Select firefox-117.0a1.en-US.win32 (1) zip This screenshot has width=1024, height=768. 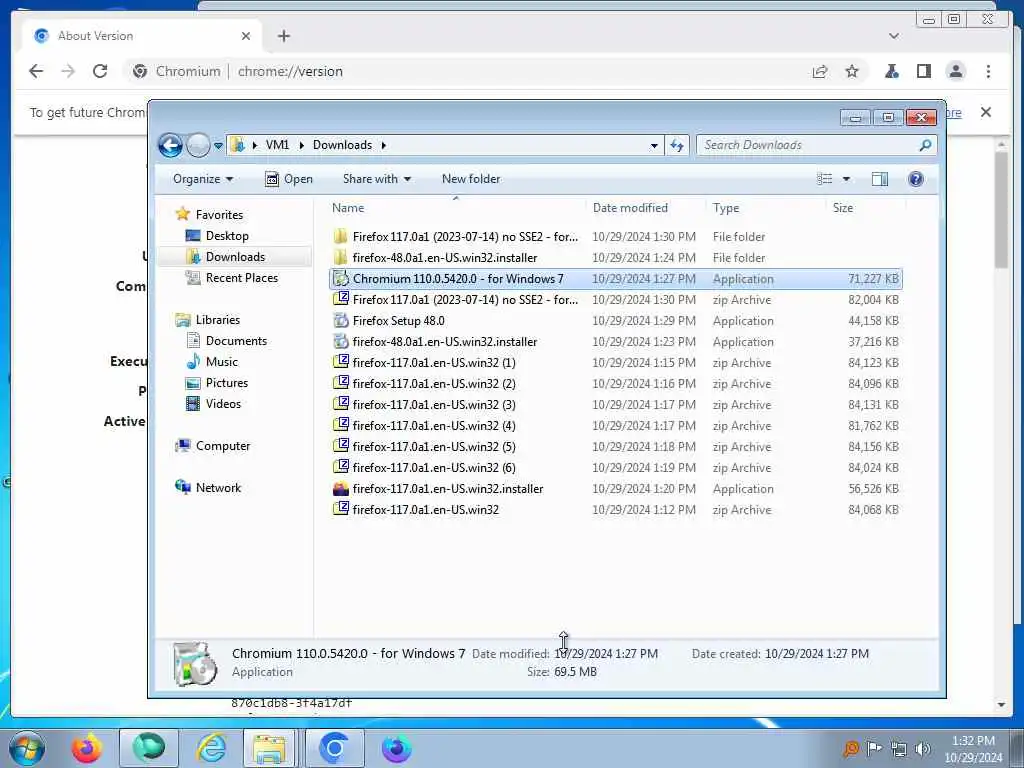pos(616,362)
